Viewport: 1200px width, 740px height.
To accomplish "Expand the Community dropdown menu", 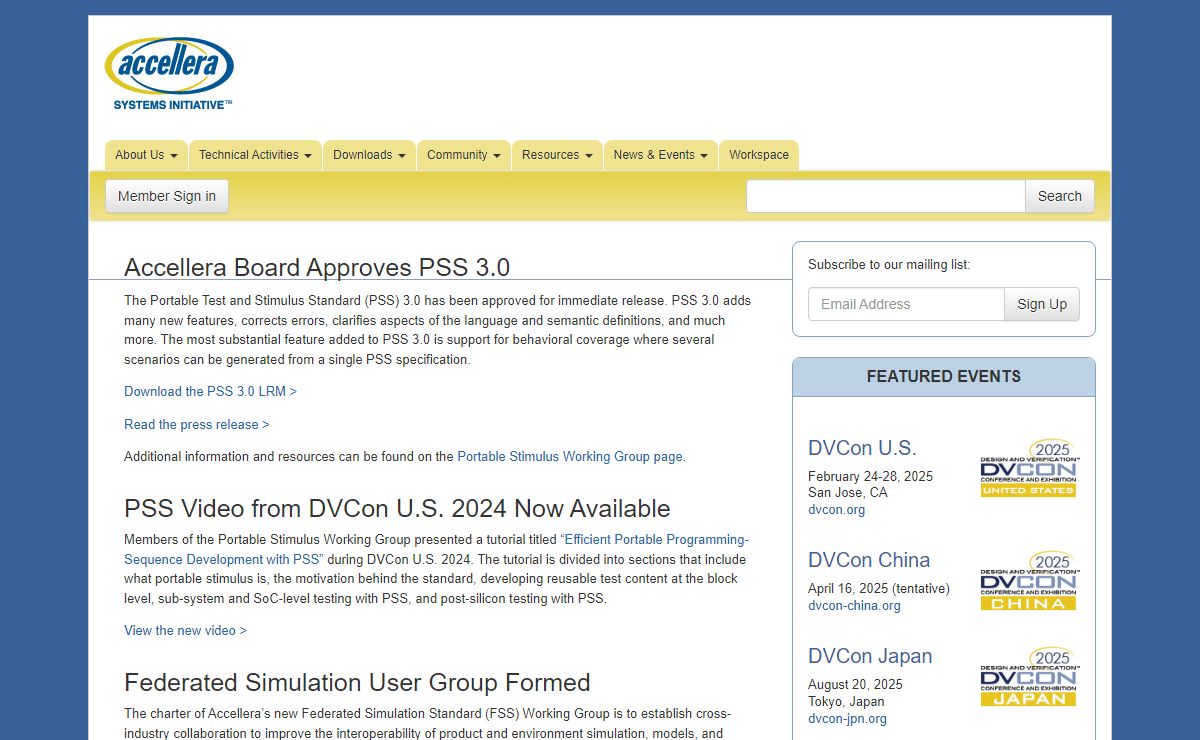I will click(464, 155).
